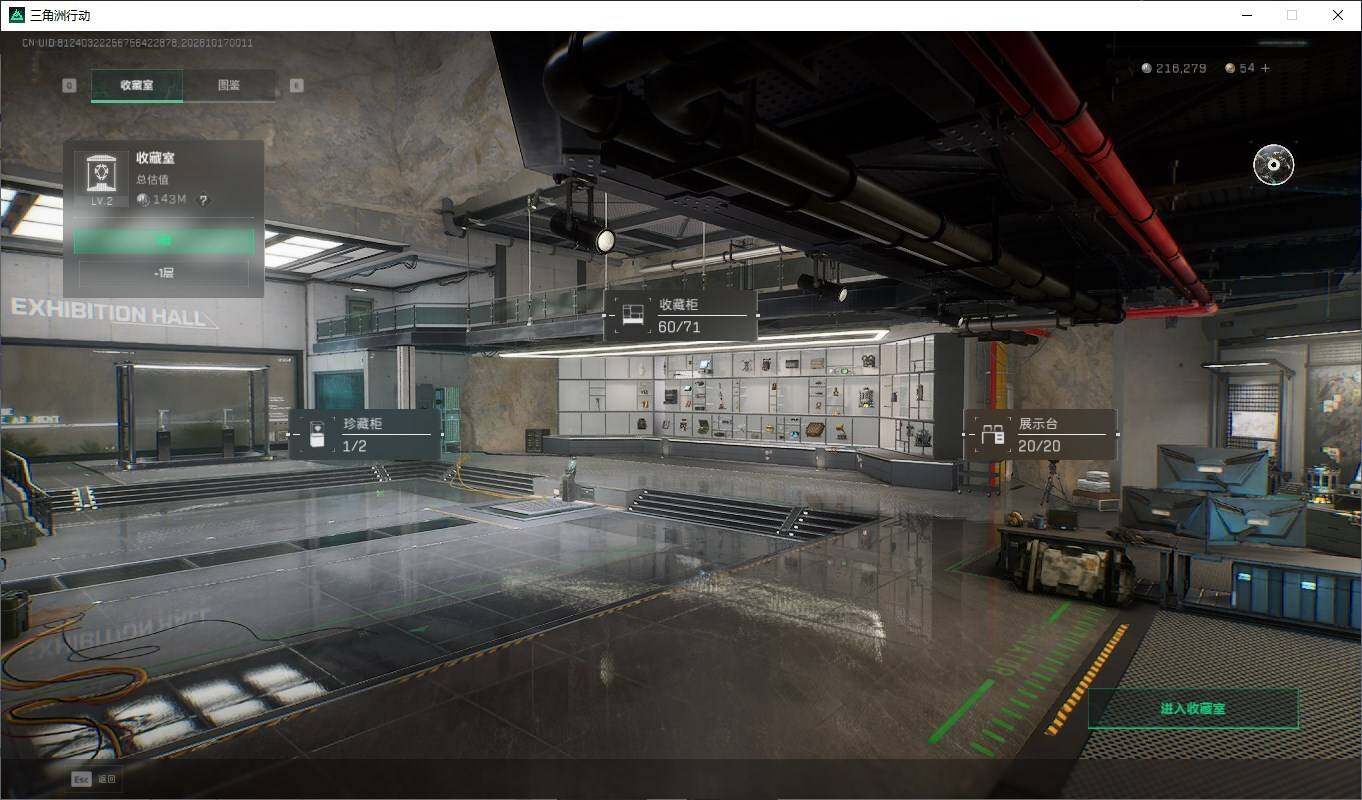This screenshot has height=800, width=1362.
Task: Click the 216,279 currency balance
Action: click(1181, 68)
